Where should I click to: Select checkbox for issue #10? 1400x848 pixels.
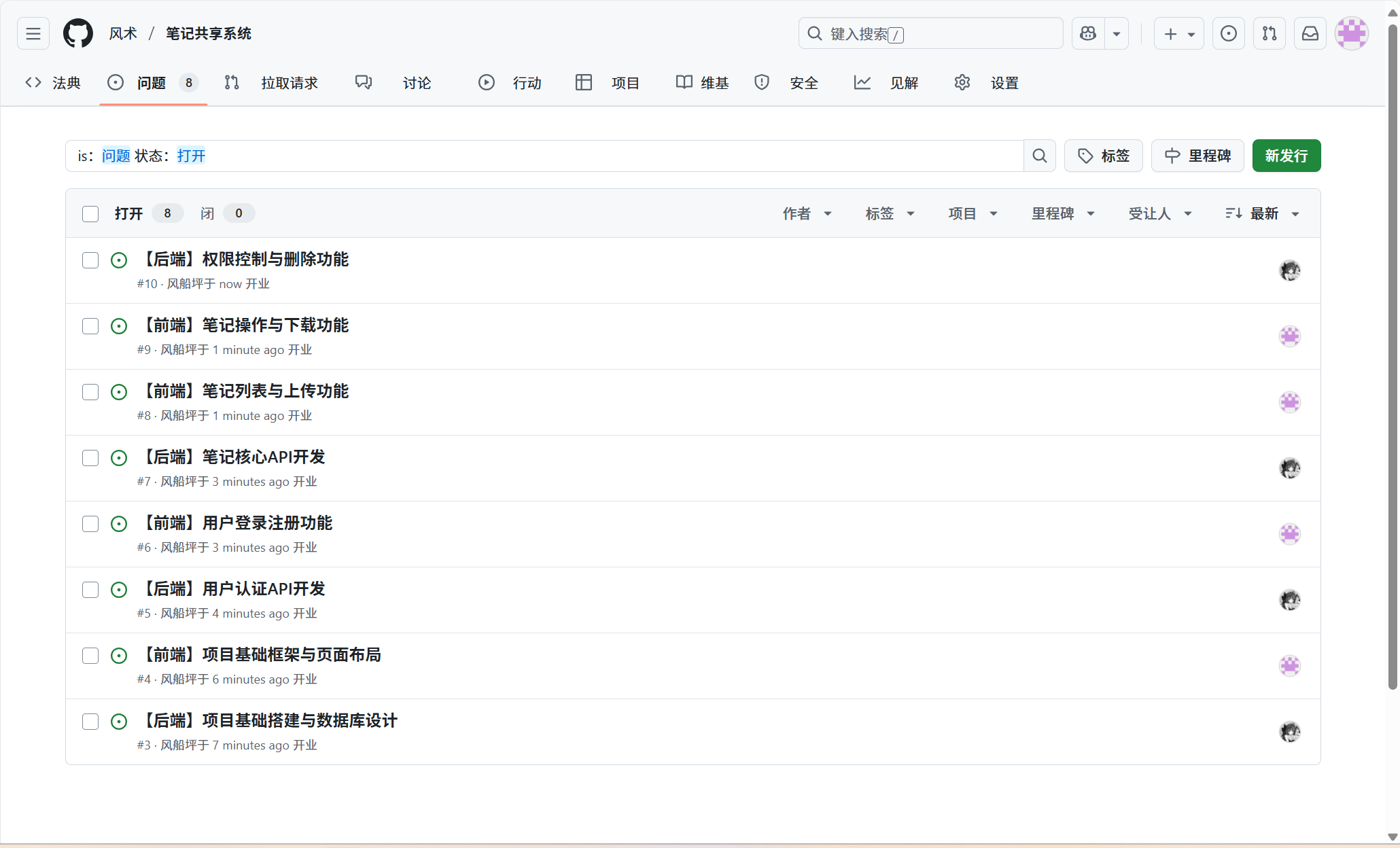[x=90, y=260]
